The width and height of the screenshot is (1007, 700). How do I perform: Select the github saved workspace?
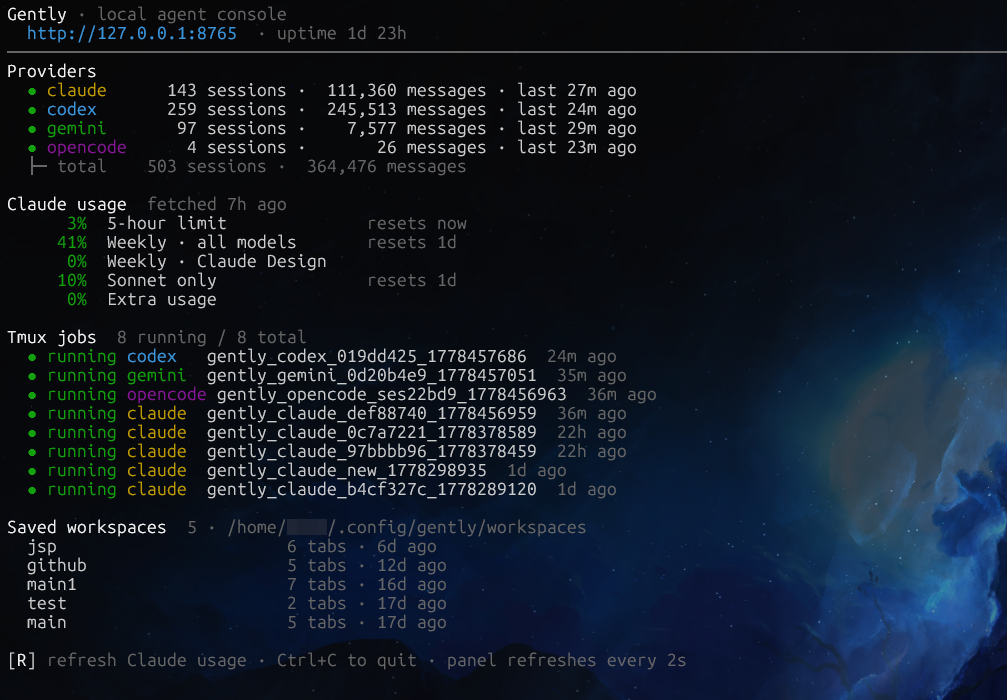(x=57, y=566)
